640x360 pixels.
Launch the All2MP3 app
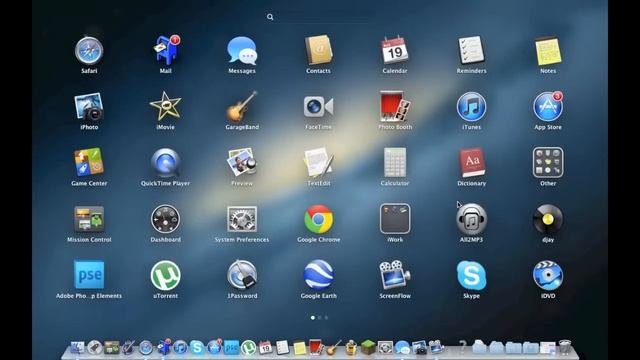[471, 219]
